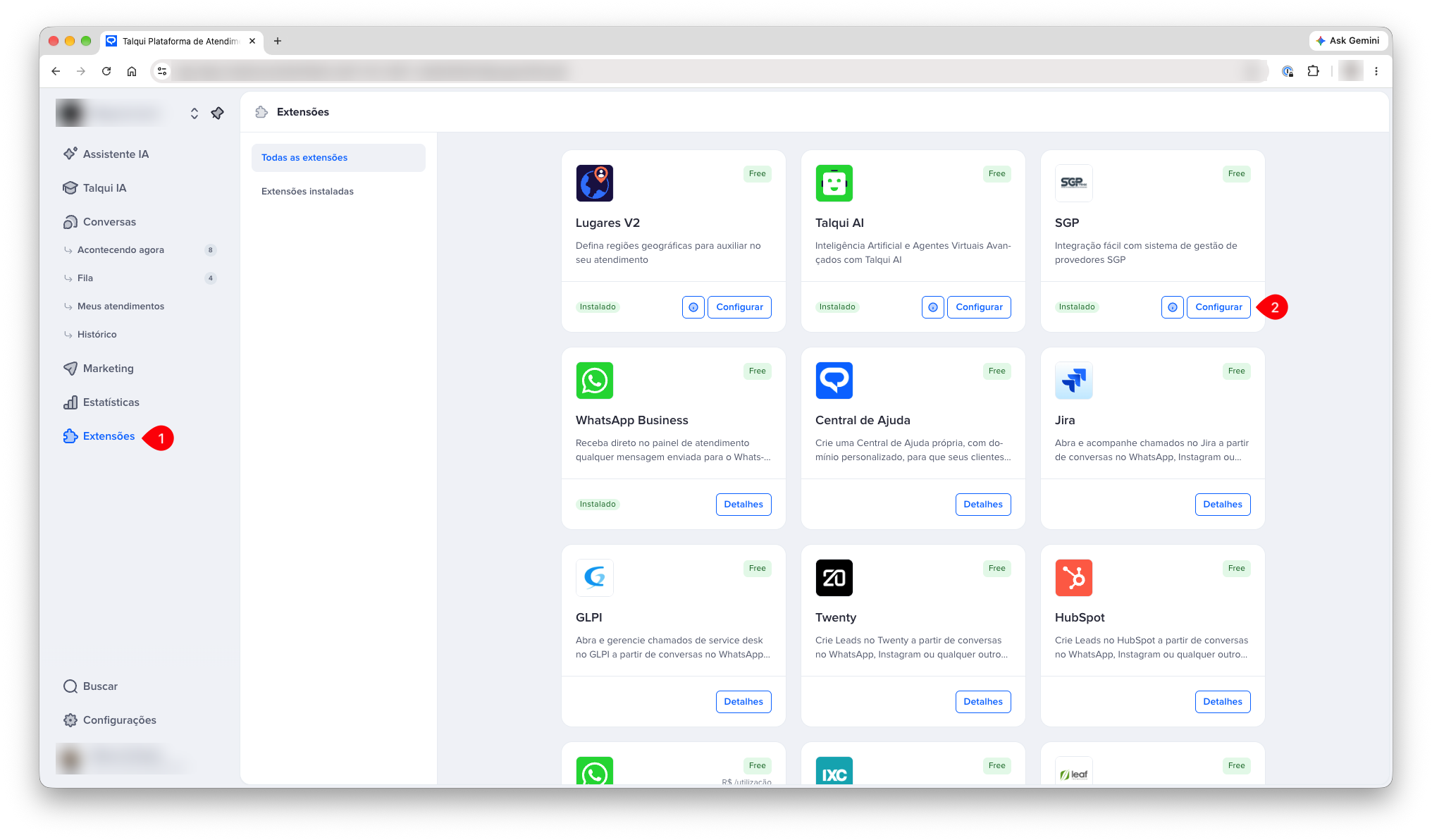The image size is (1432, 840).
Task: Click the GLPI logo icon
Action: point(595,578)
